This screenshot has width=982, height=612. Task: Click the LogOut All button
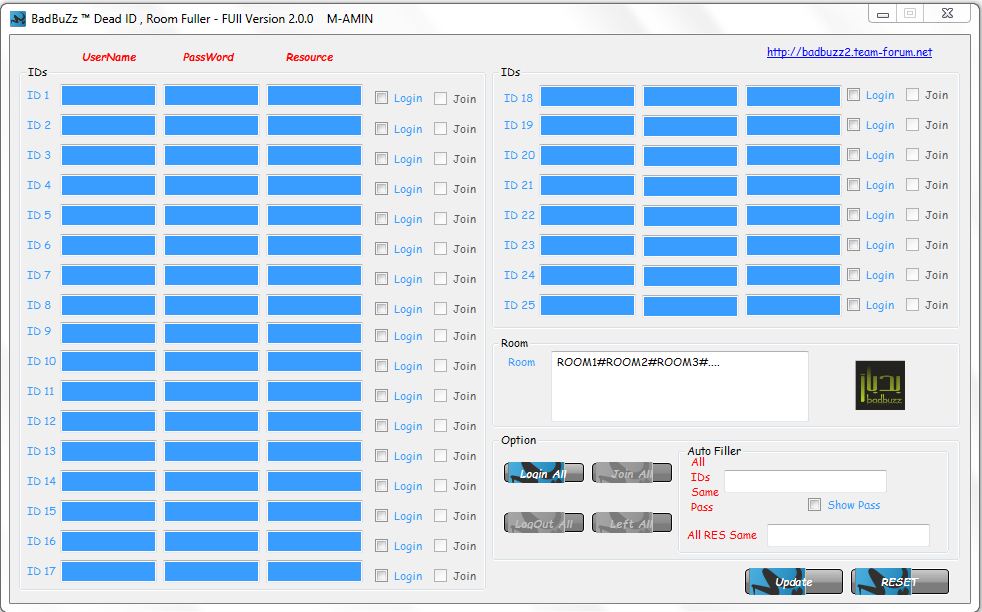coord(544,523)
